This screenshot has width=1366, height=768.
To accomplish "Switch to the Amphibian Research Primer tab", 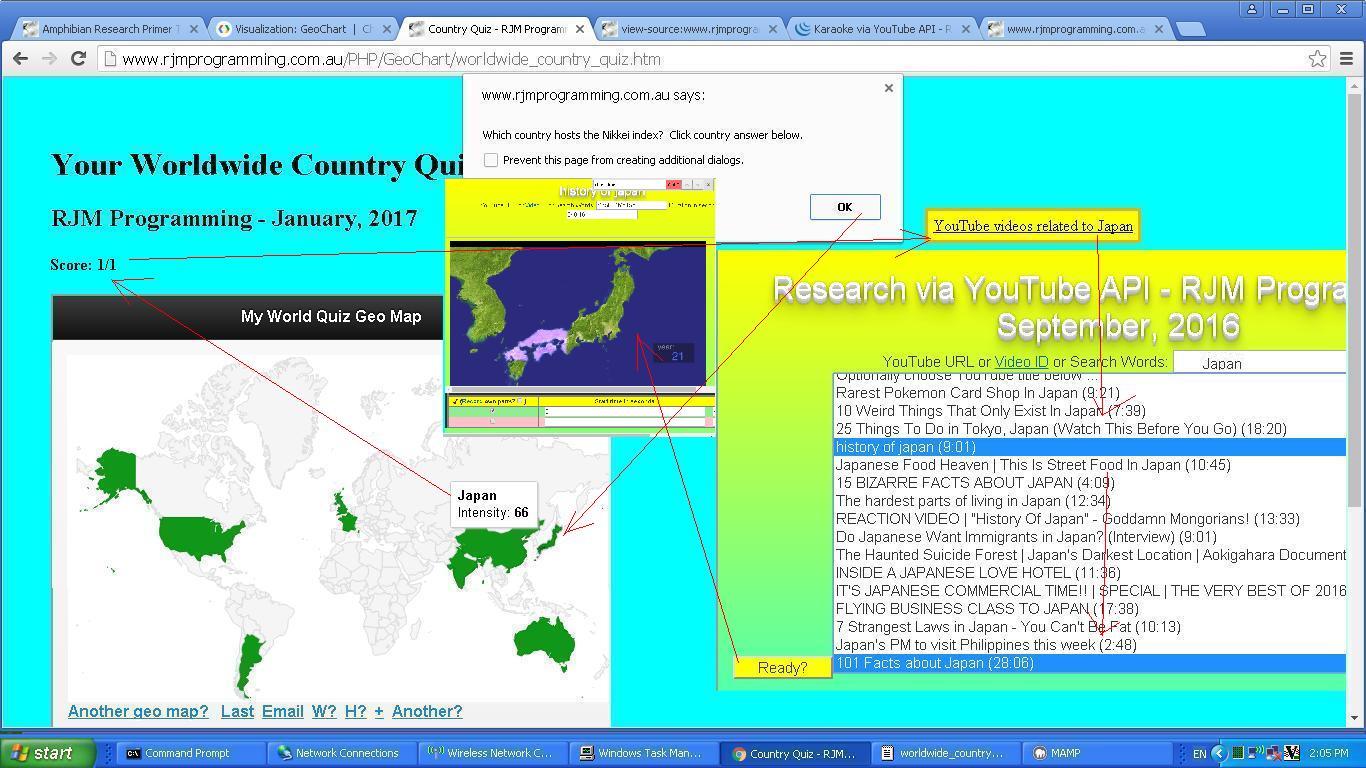I will 108,29.
